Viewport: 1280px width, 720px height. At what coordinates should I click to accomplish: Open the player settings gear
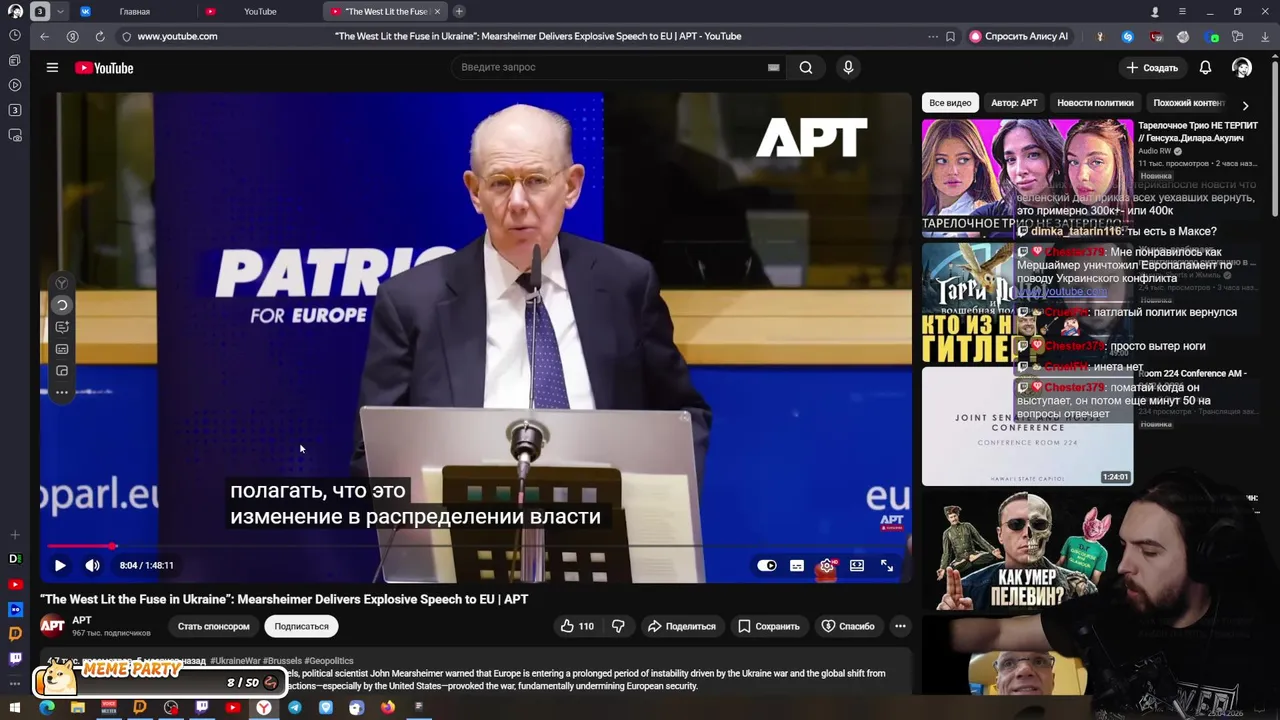pyautogui.click(x=827, y=565)
